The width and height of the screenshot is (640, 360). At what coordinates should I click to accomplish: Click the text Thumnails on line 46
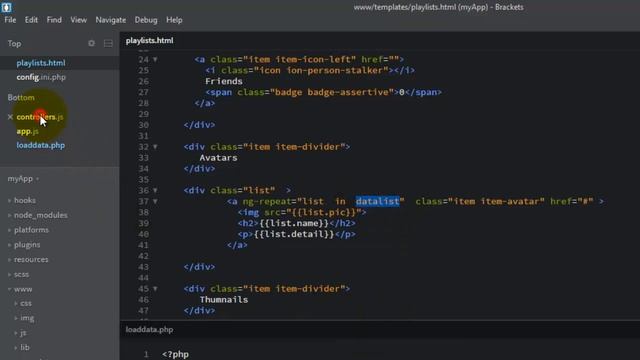[x=224, y=300]
